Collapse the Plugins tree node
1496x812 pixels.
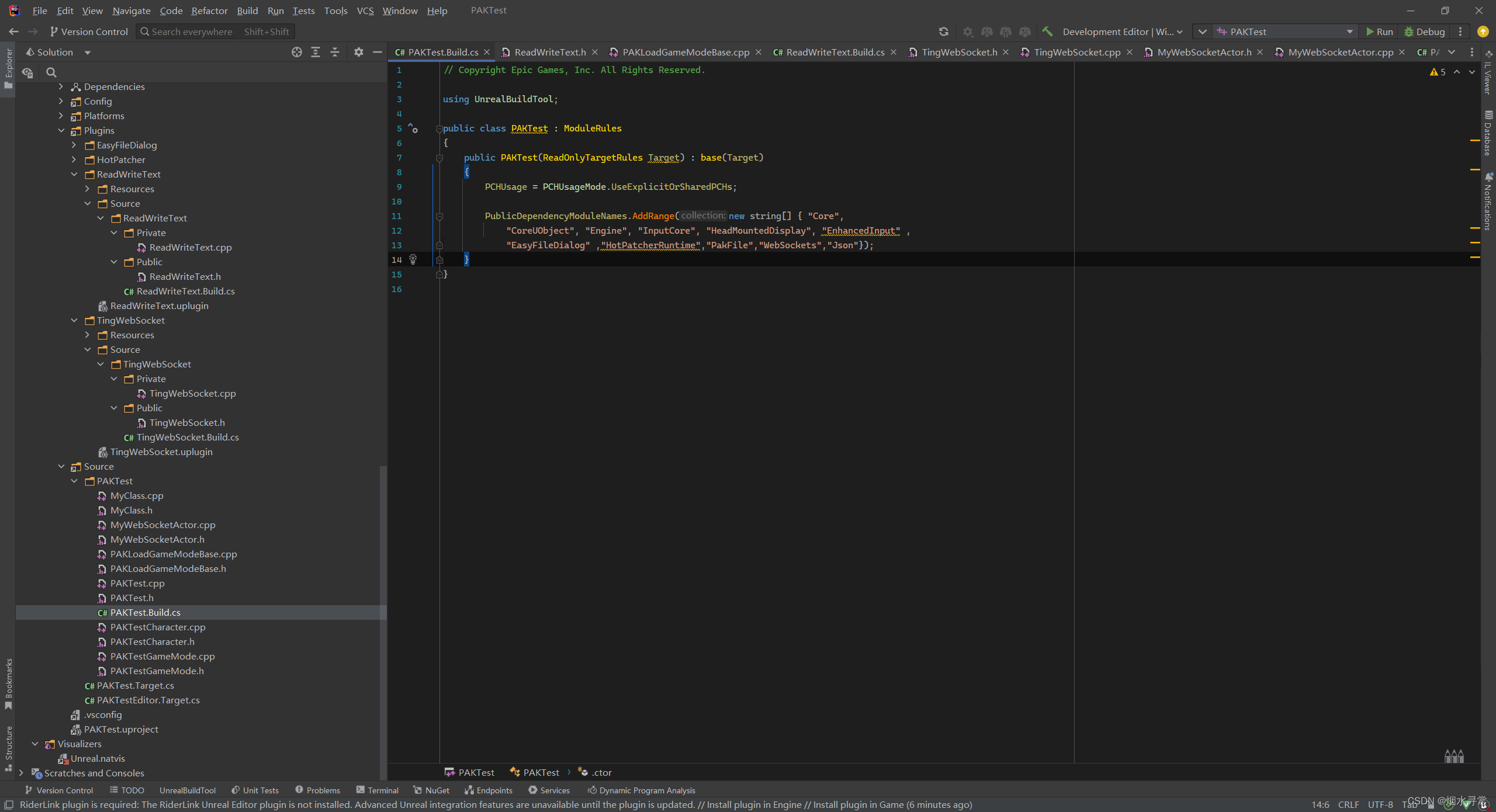(61, 130)
